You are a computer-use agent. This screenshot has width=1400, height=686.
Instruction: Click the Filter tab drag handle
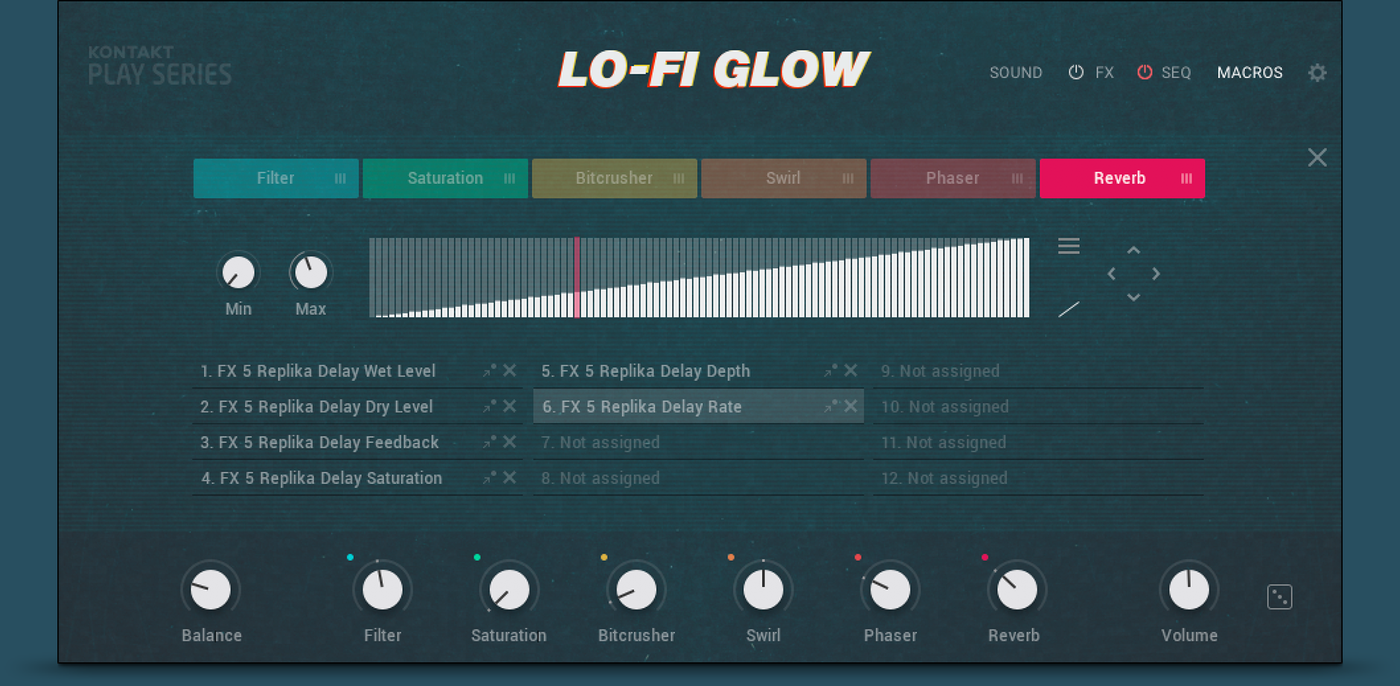click(340, 178)
